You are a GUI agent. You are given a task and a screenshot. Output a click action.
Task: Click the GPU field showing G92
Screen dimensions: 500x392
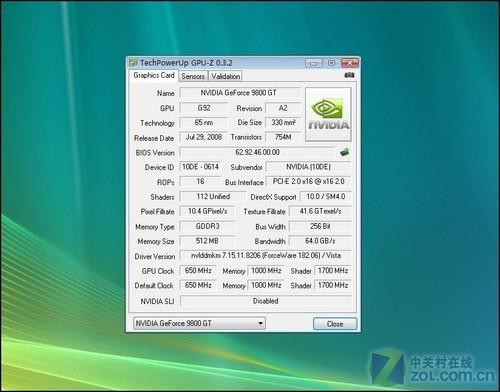coord(204,108)
